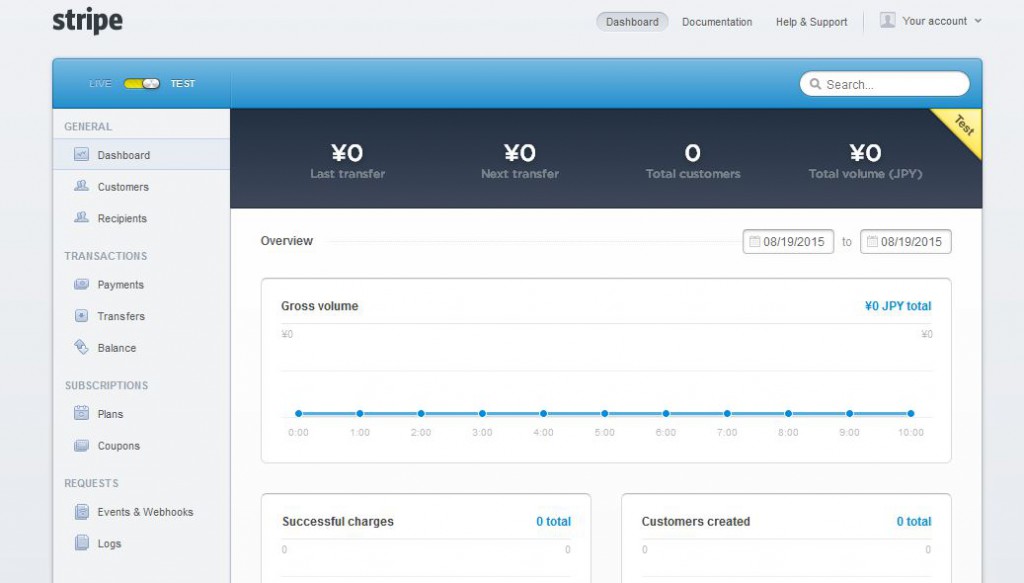Click the Customers people icon
1024x583 pixels.
82,186
